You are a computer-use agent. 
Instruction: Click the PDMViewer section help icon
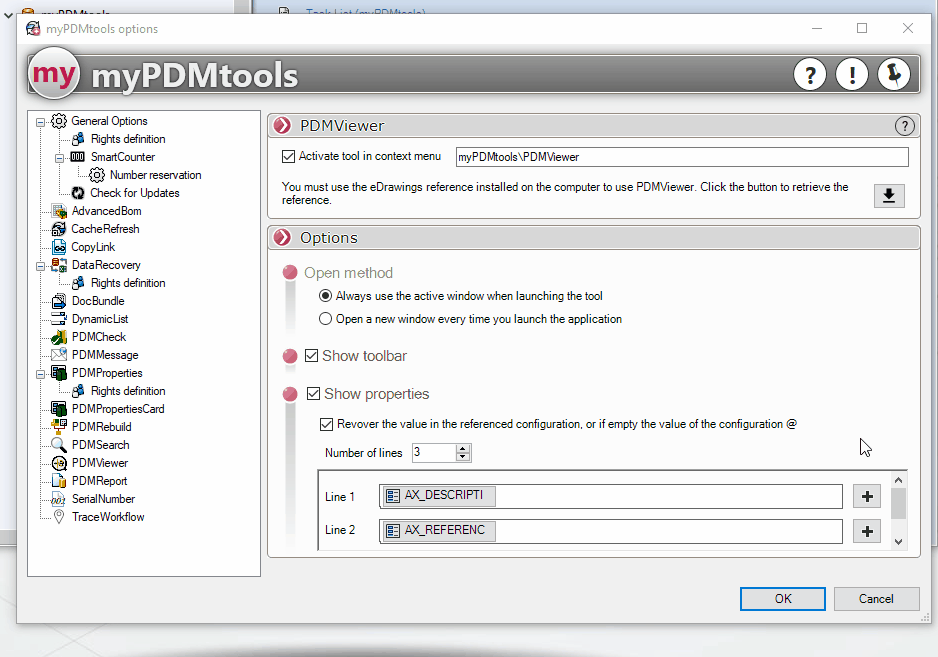coord(904,126)
